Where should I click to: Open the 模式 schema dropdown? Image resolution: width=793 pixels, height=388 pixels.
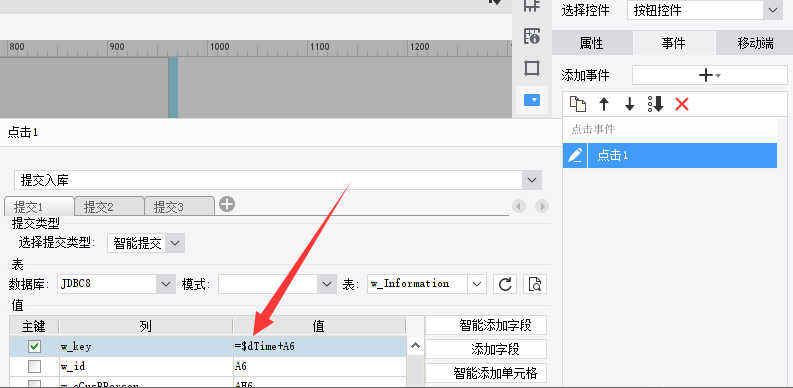277,284
